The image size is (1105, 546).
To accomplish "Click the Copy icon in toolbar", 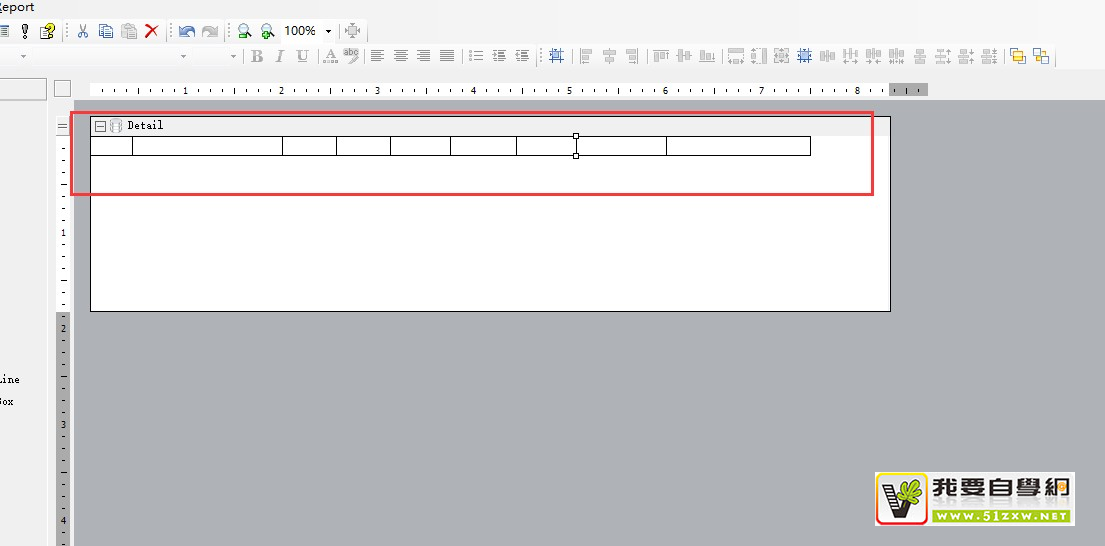I will [x=106, y=31].
